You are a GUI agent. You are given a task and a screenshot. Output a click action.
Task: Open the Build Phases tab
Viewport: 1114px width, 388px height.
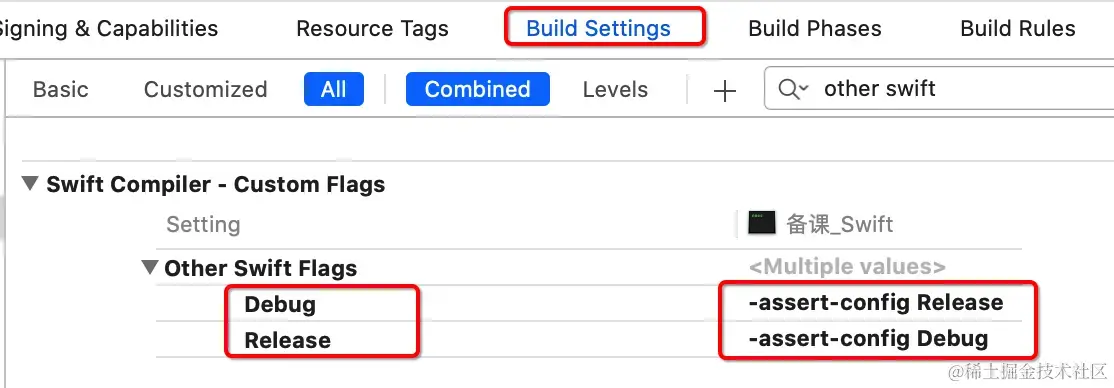[x=815, y=28]
